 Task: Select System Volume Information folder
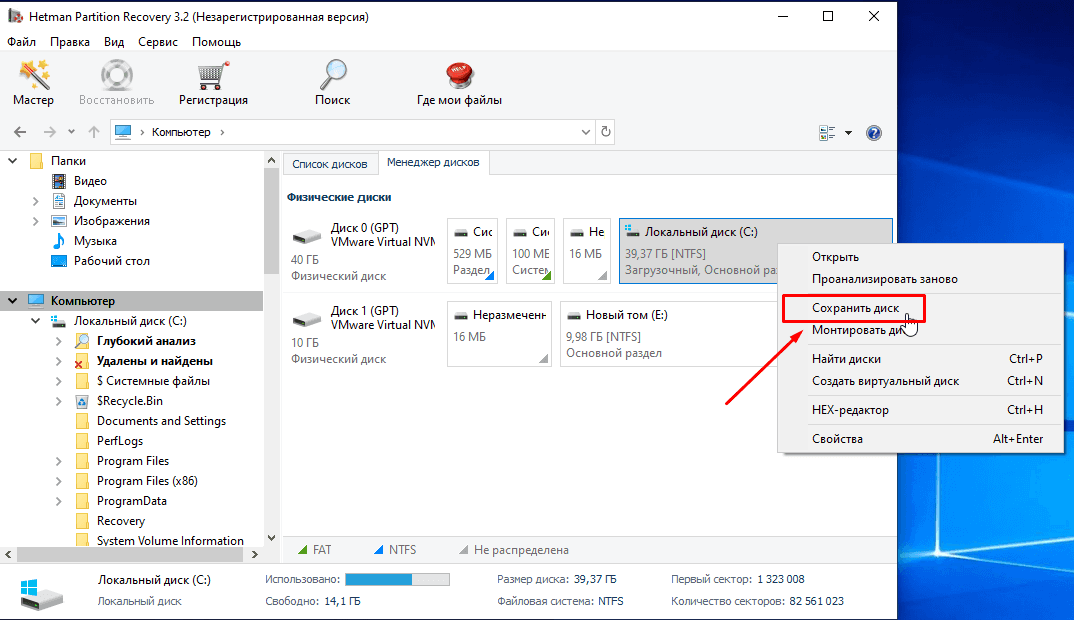click(x=170, y=541)
